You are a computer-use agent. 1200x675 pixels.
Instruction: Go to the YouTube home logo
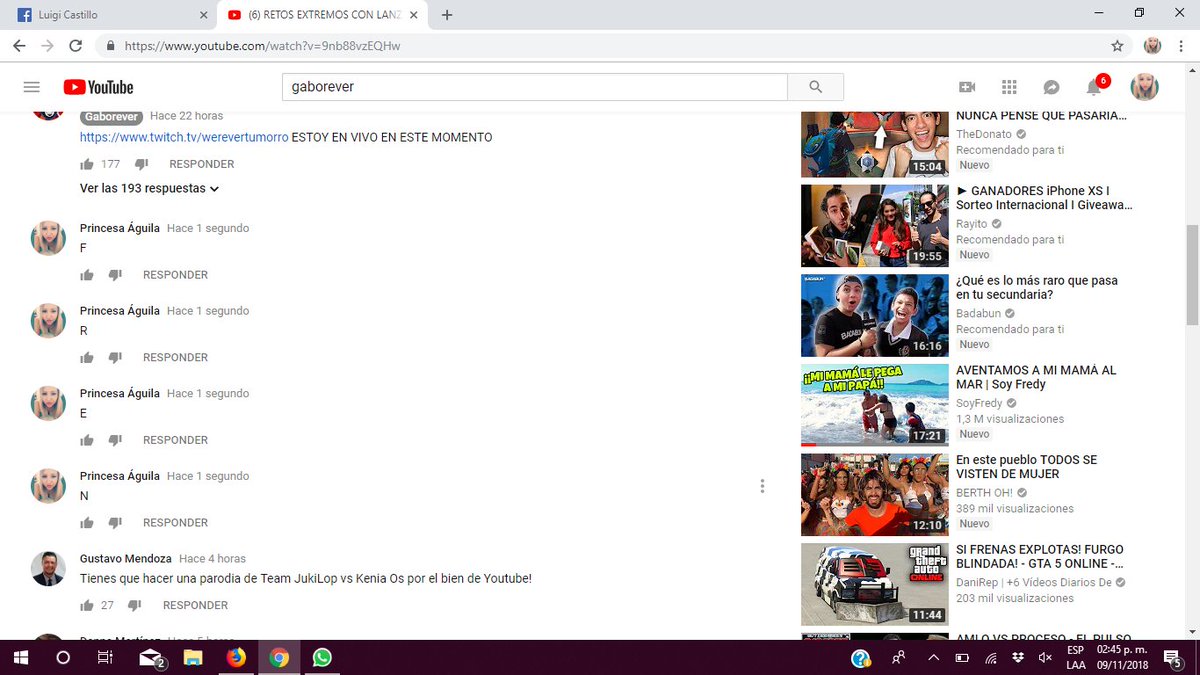coord(98,87)
